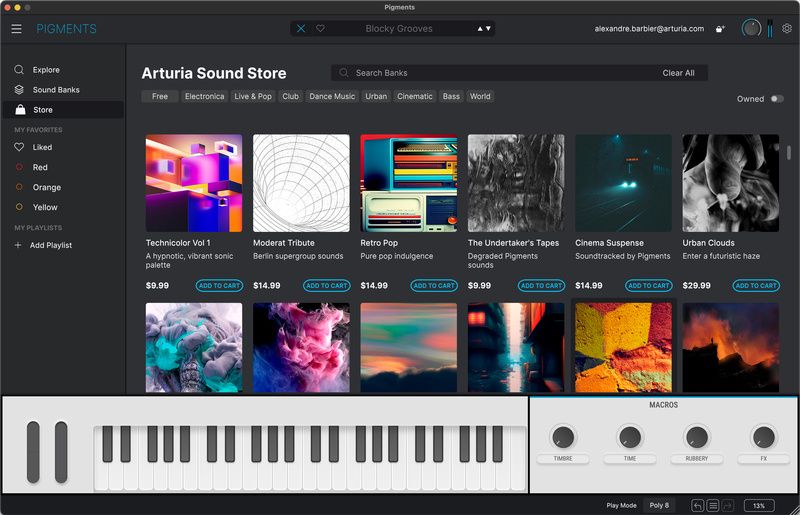Click the email account address

click(649, 29)
